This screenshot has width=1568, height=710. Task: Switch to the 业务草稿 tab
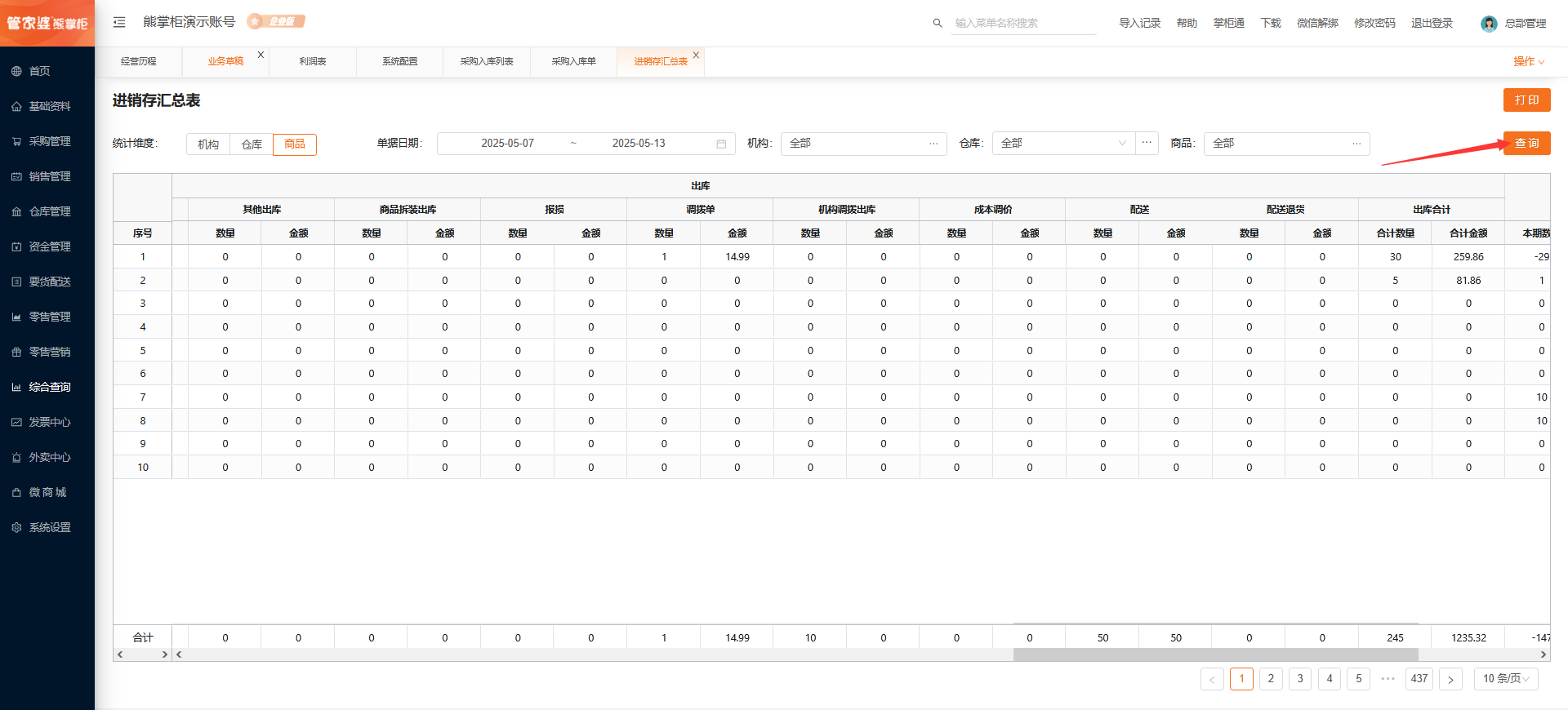(x=225, y=61)
